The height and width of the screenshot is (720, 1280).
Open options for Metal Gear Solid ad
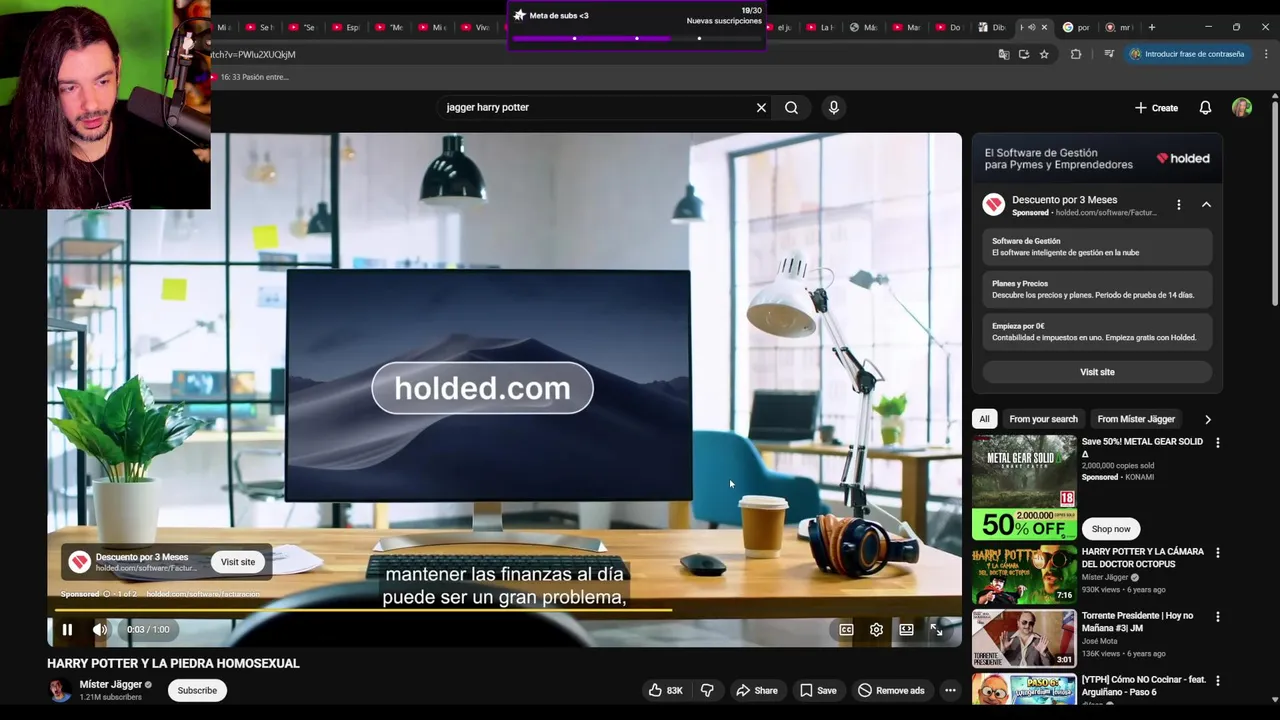pos(1217,442)
